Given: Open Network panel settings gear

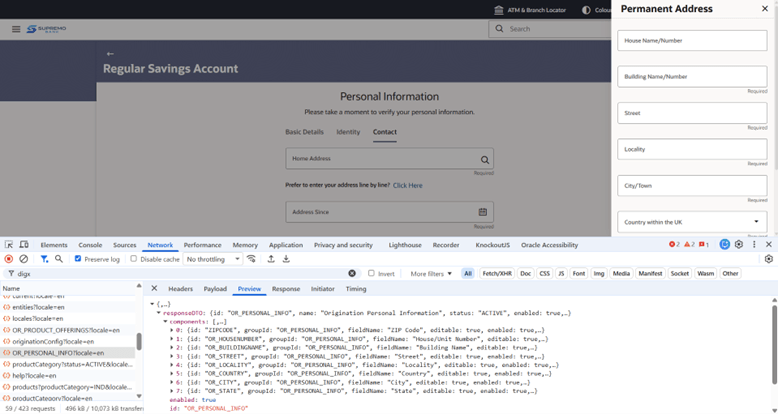Looking at the screenshot, I should pyautogui.click(x=769, y=259).
